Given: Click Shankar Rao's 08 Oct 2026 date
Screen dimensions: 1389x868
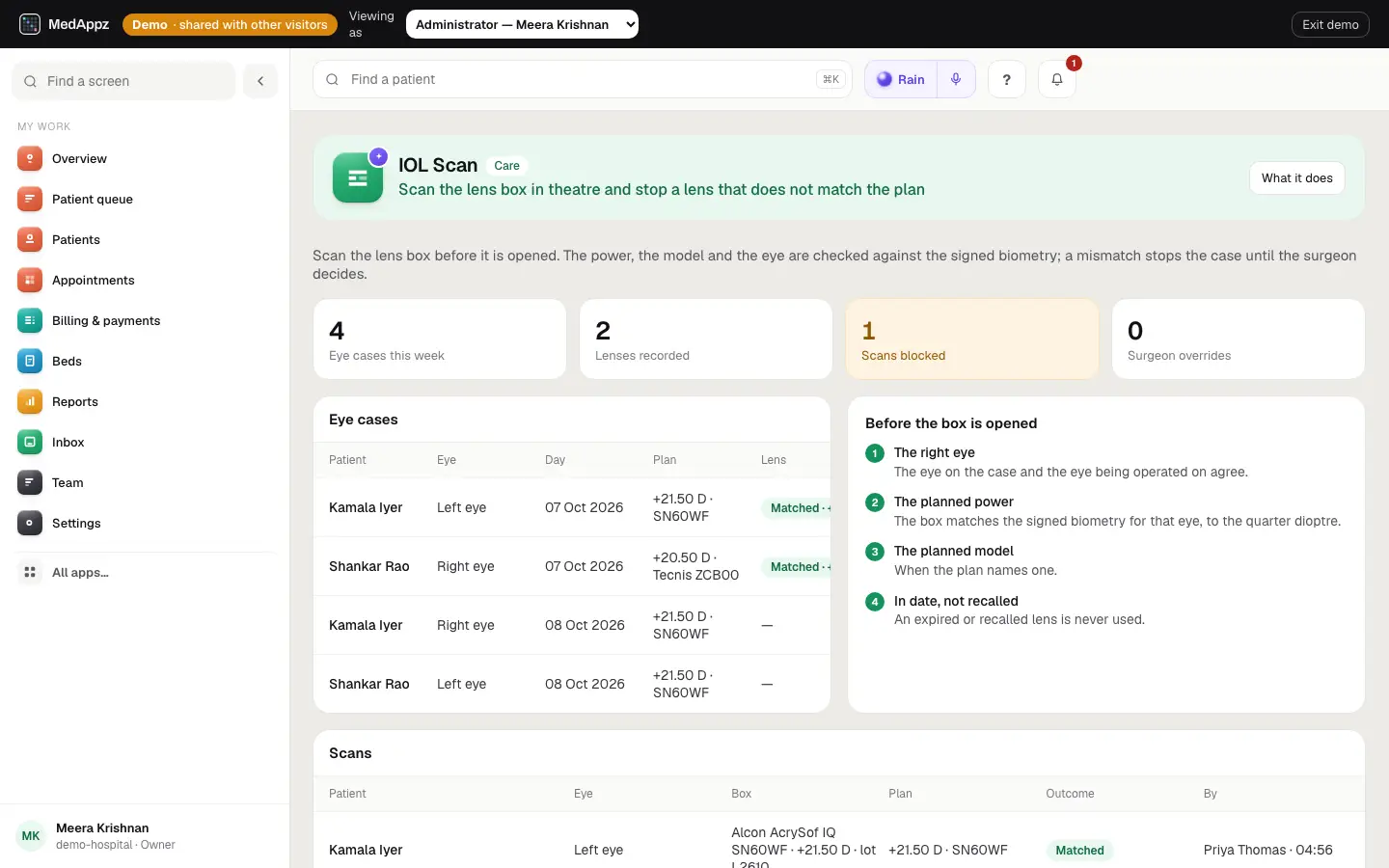Looking at the screenshot, I should pos(585,684).
